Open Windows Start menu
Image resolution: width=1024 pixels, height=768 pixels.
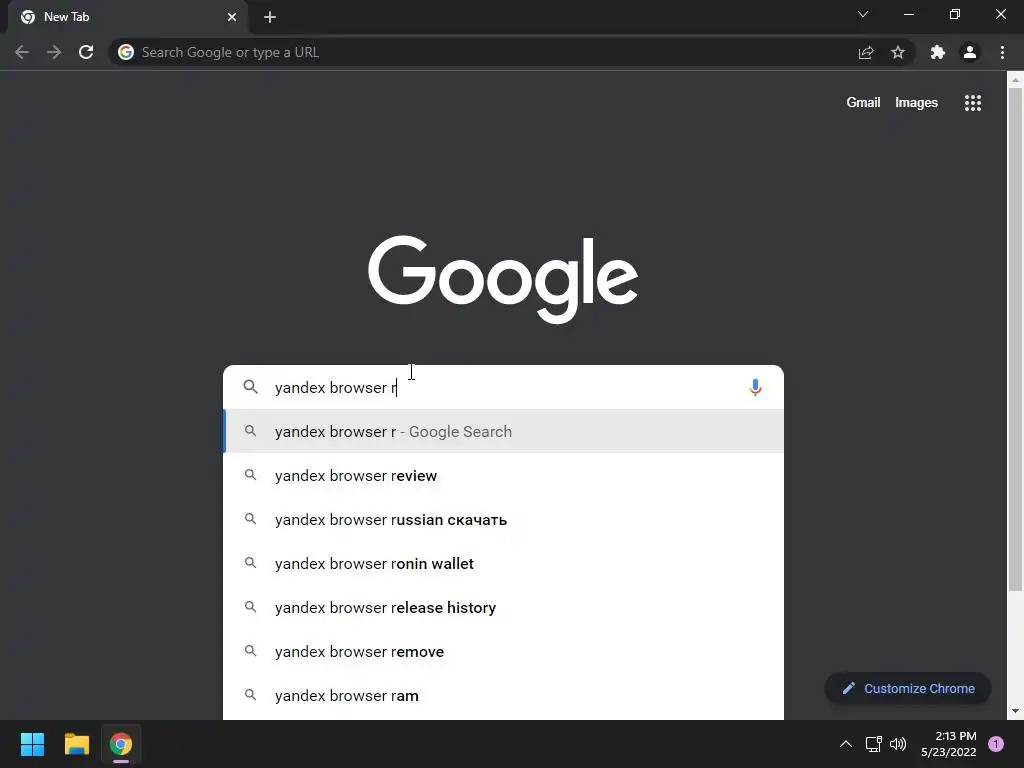(x=32, y=744)
